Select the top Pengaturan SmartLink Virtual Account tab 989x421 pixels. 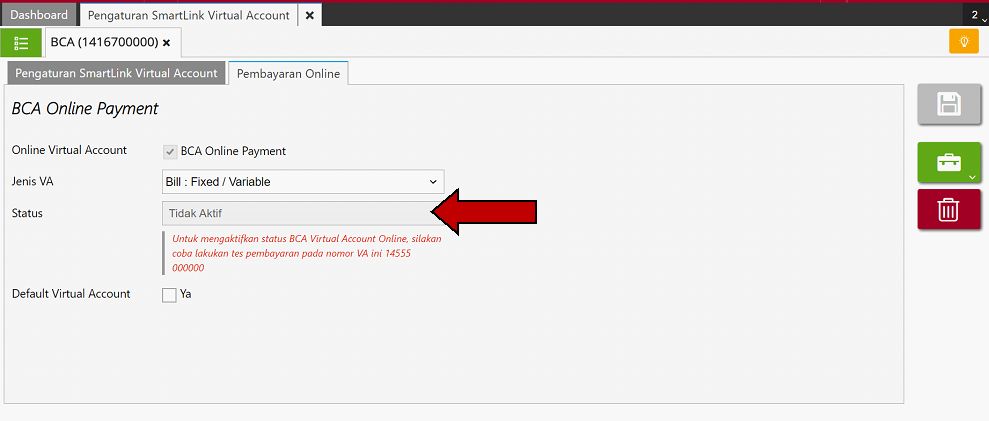[x=189, y=15]
